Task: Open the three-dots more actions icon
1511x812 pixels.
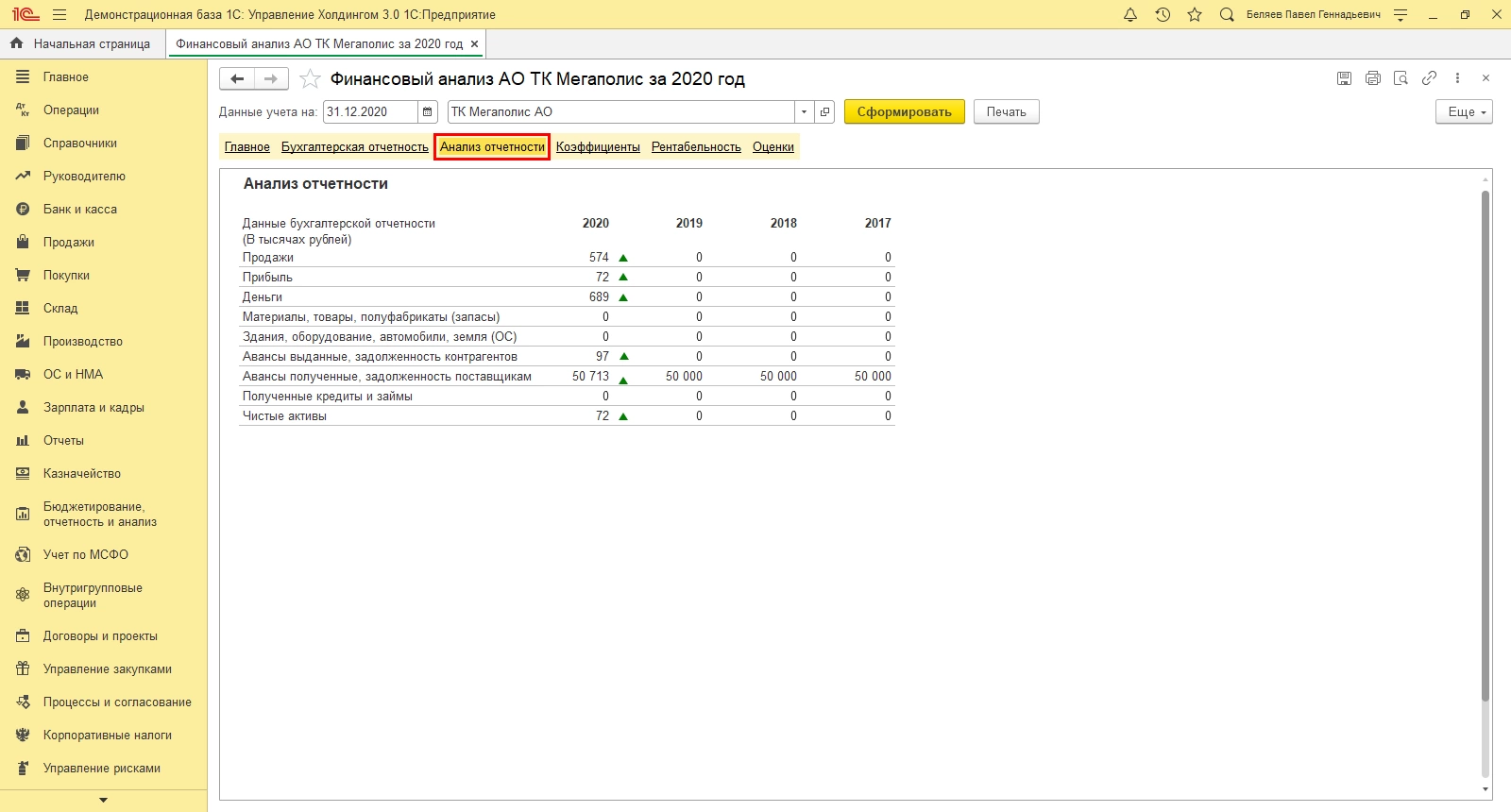Action: click(x=1457, y=78)
